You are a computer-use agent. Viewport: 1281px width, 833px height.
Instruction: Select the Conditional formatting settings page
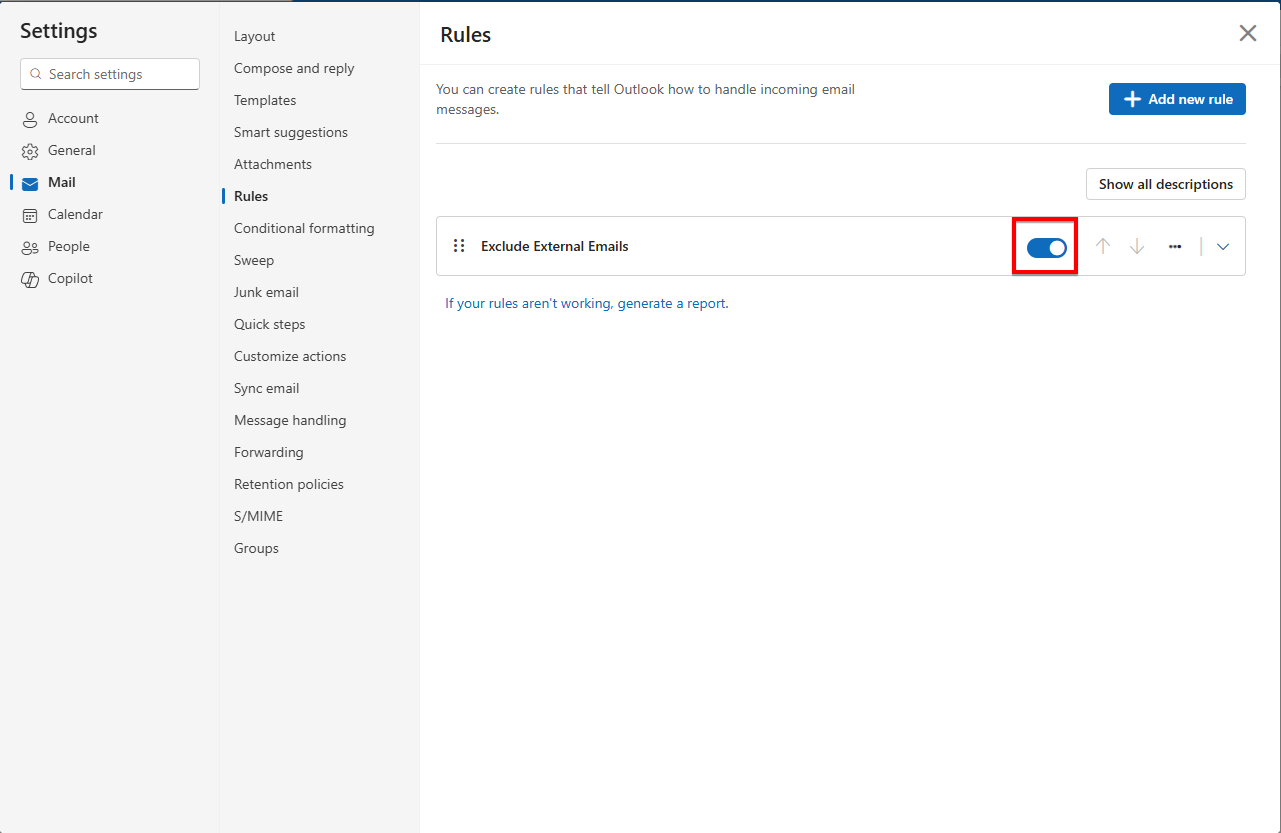(303, 228)
